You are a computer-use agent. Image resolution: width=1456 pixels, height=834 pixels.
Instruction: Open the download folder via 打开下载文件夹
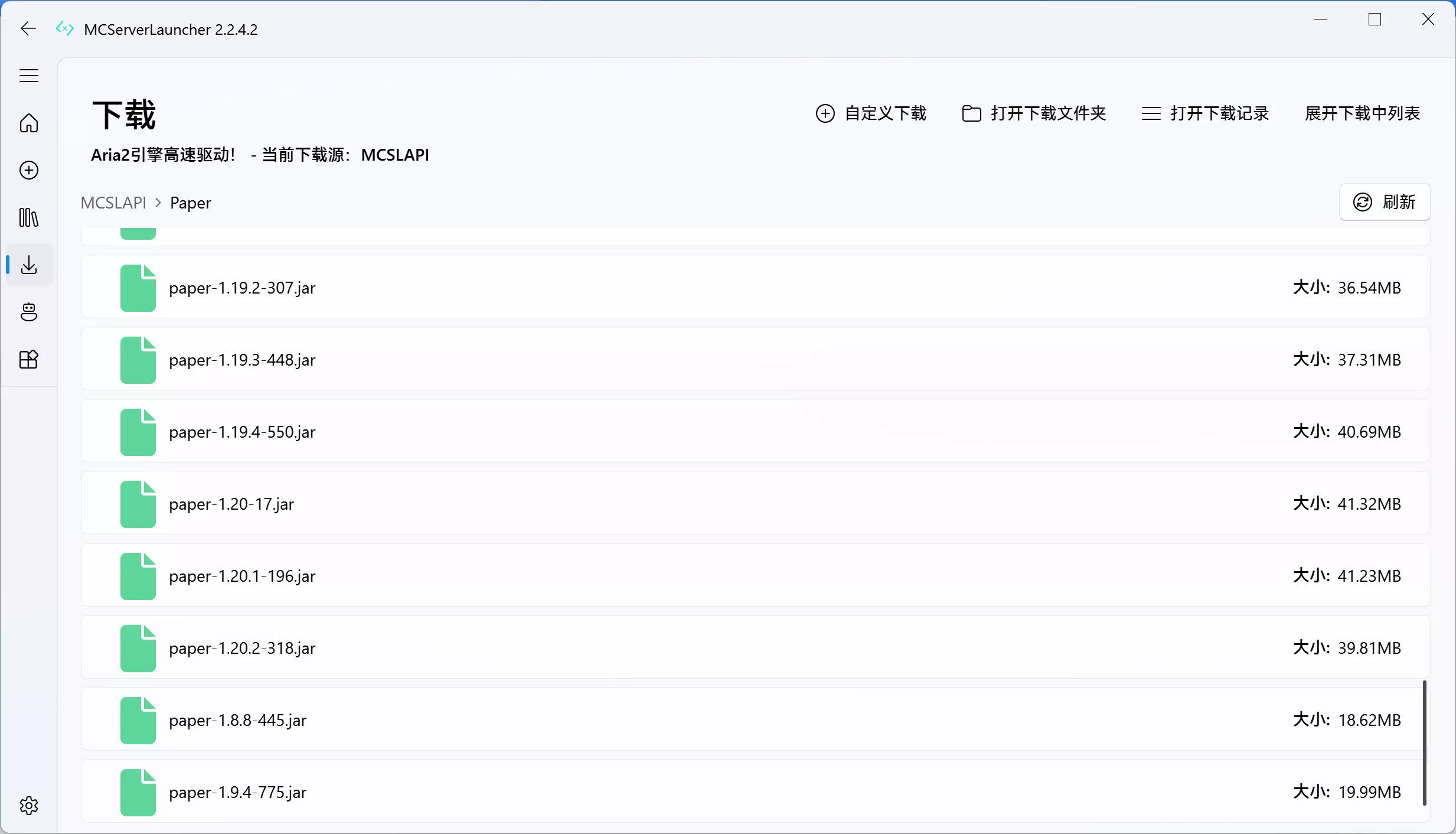pyautogui.click(x=1033, y=113)
